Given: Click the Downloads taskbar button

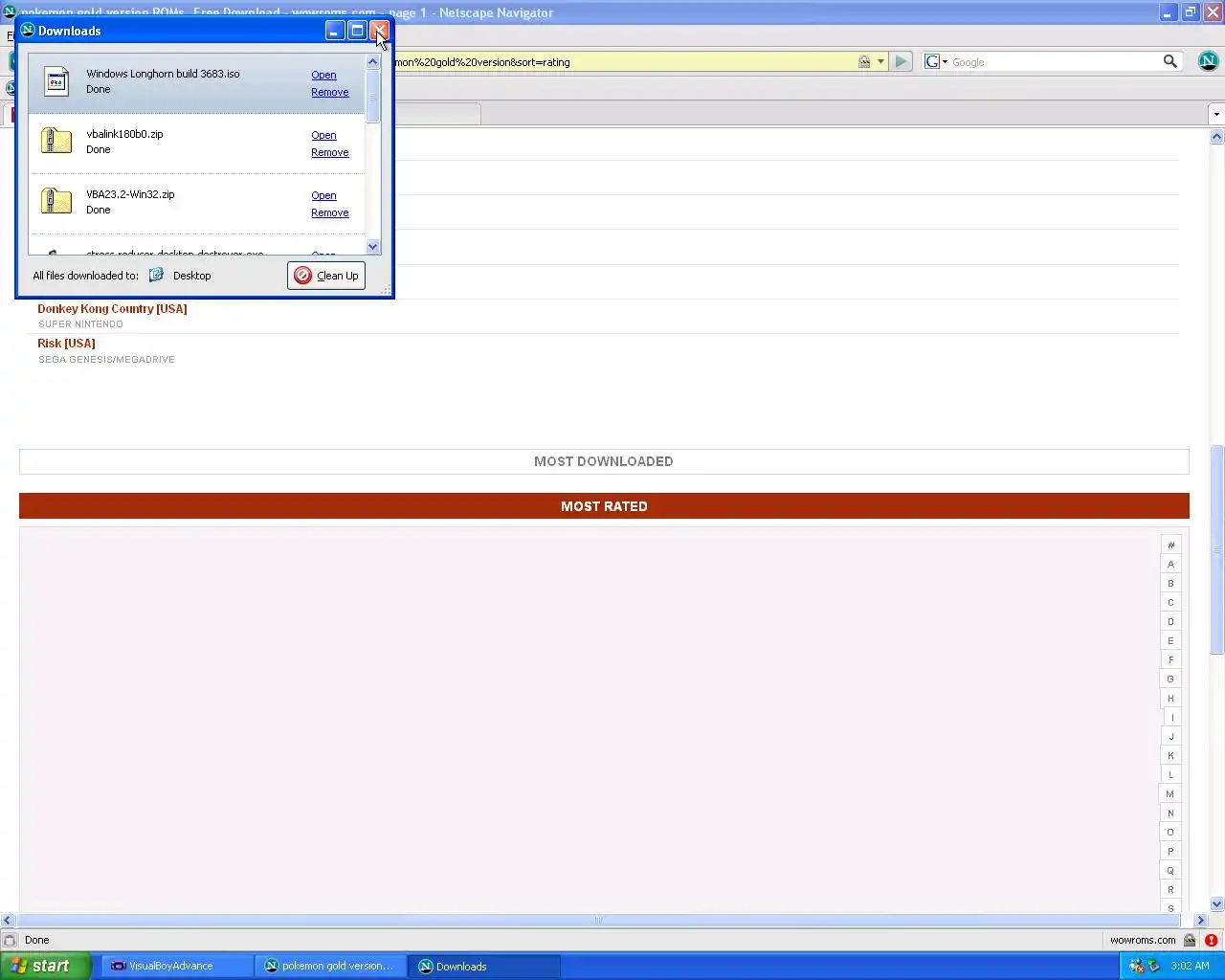Looking at the screenshot, I should (484, 966).
